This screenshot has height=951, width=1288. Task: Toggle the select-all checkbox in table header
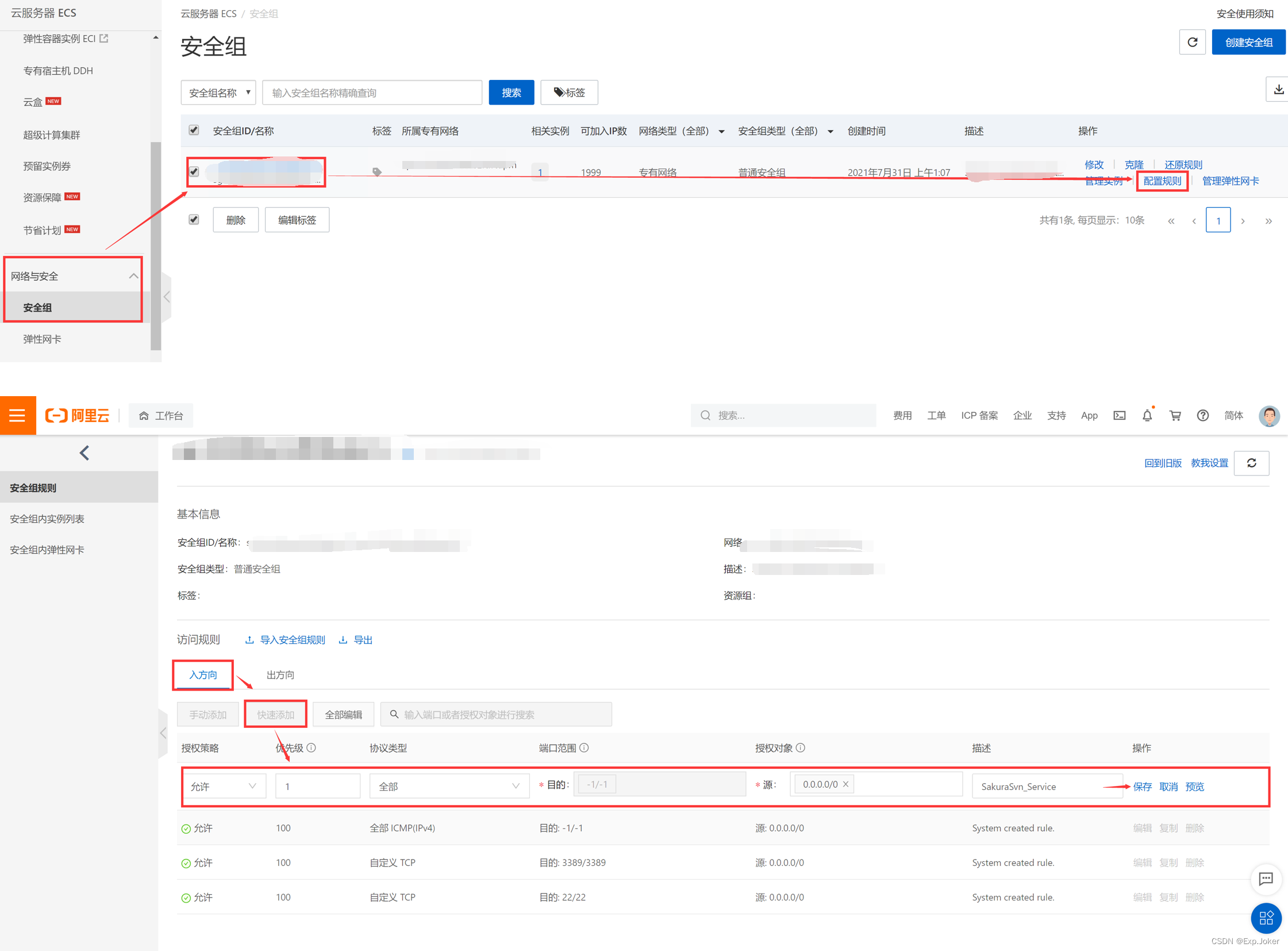[194, 131]
